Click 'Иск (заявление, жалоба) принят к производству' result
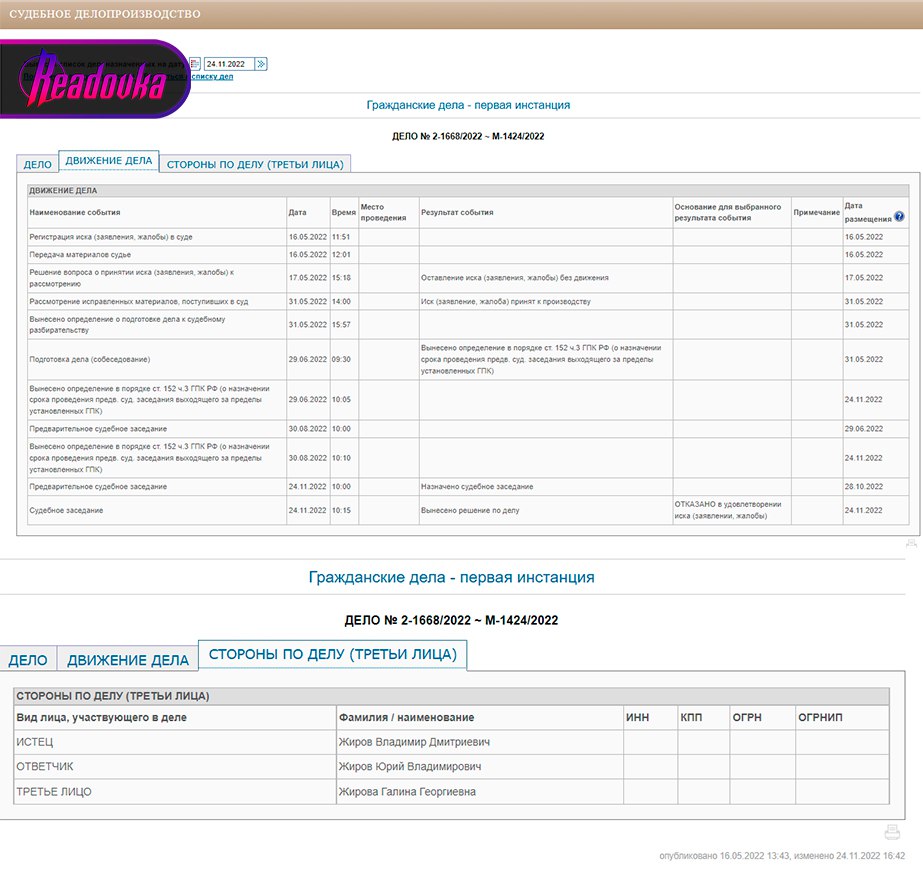This screenshot has width=923, height=875. pyautogui.click(x=506, y=301)
